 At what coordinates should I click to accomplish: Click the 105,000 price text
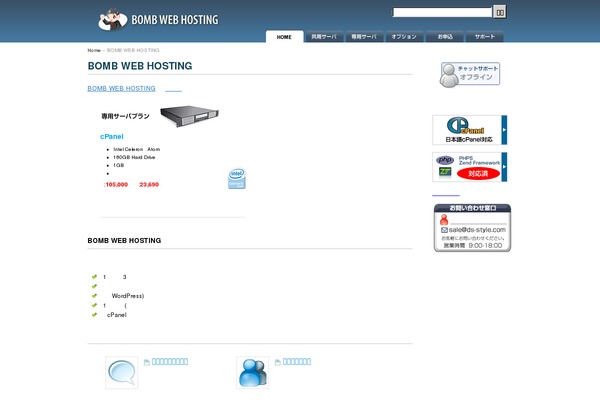click(116, 184)
